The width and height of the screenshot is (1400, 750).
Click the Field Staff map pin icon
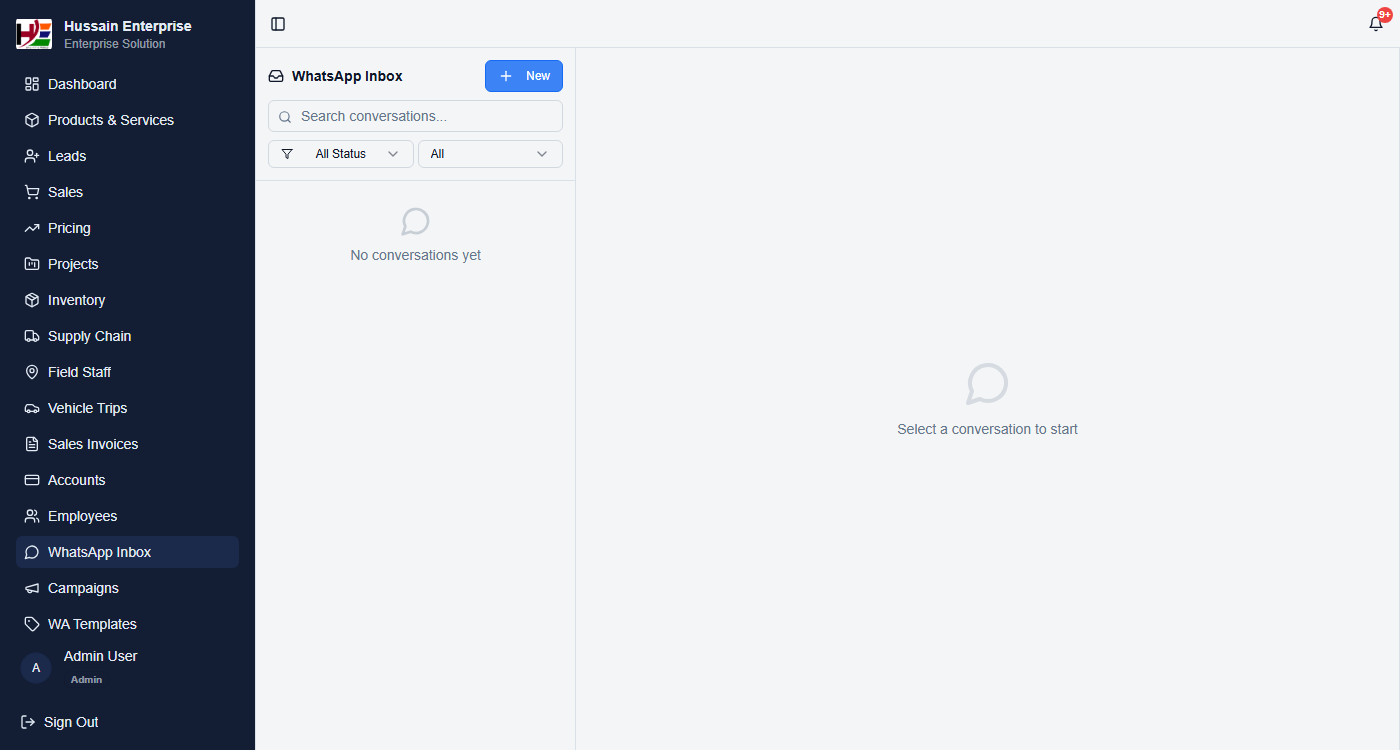tap(32, 372)
